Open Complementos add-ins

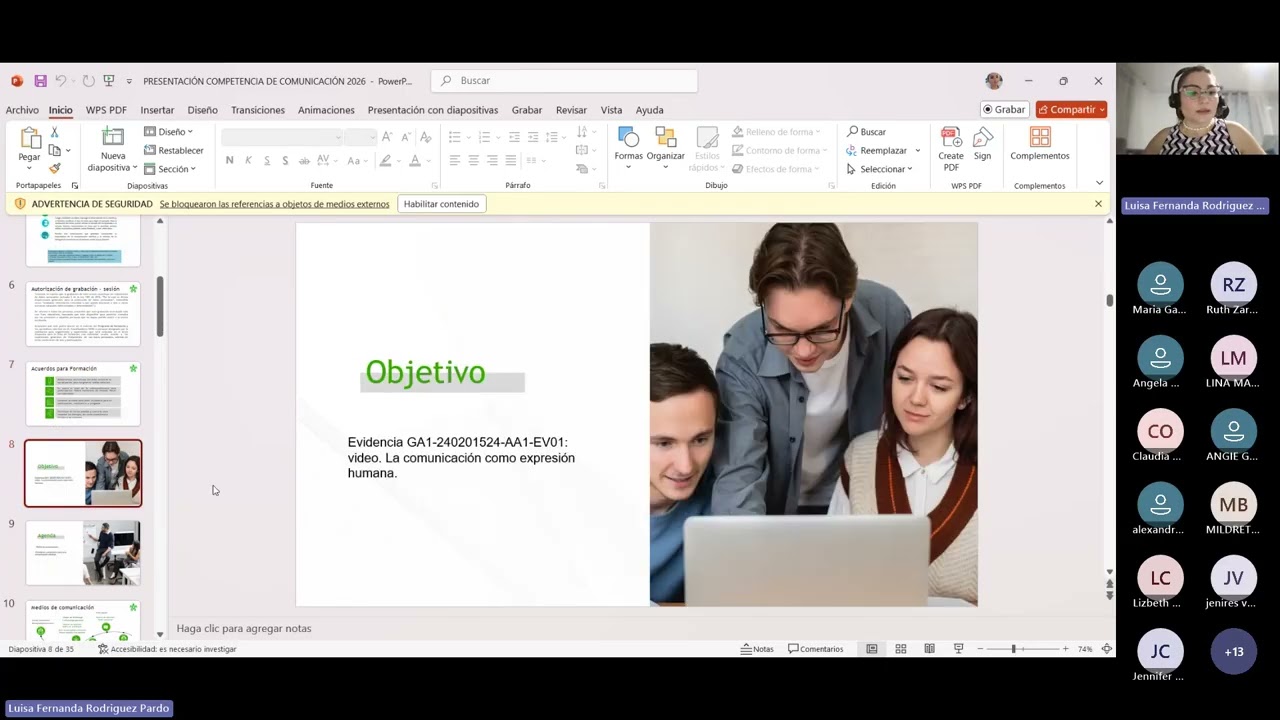point(1040,143)
